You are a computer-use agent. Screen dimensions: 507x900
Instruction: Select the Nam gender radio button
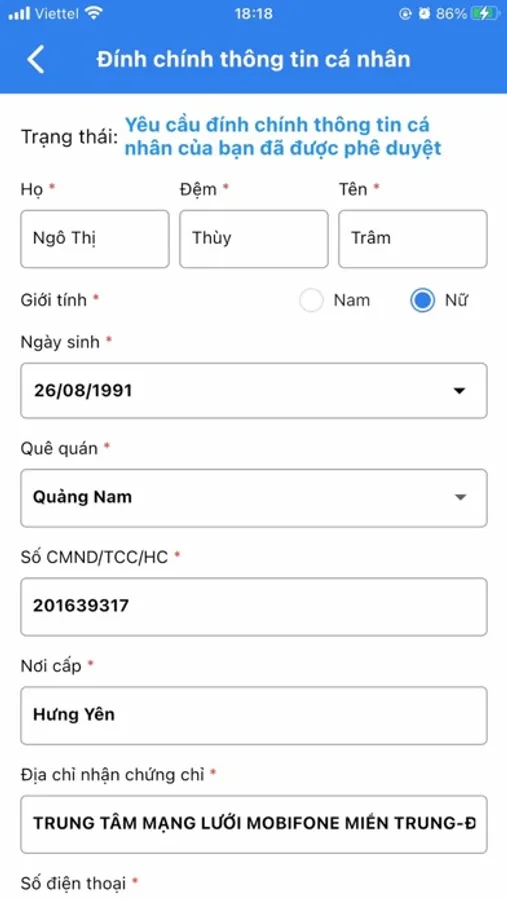[311, 300]
